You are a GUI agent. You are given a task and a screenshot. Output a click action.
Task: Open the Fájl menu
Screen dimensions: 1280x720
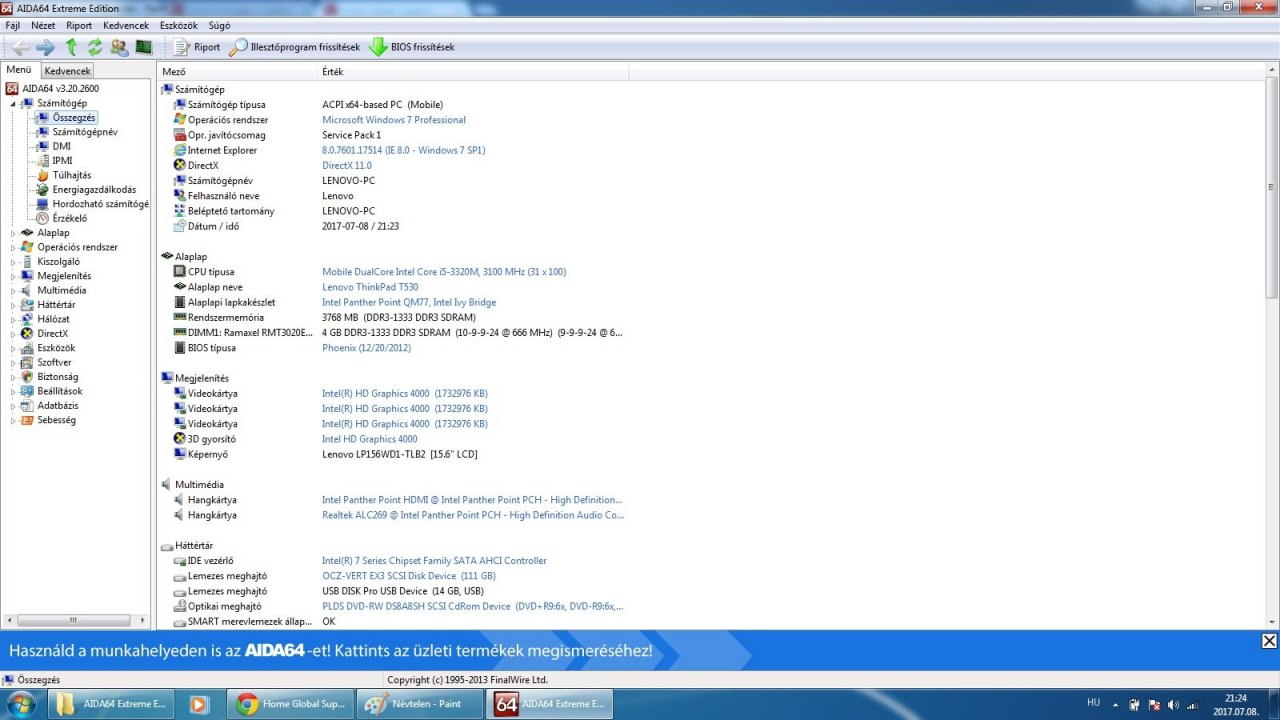click(13, 25)
